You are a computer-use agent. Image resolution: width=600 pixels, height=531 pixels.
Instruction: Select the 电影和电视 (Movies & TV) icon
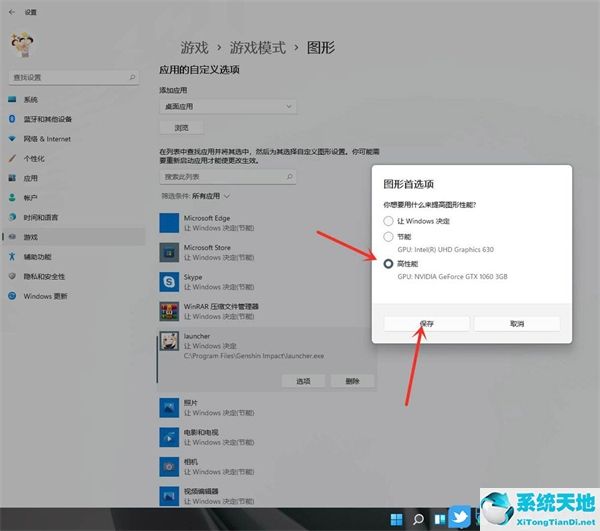point(169,437)
